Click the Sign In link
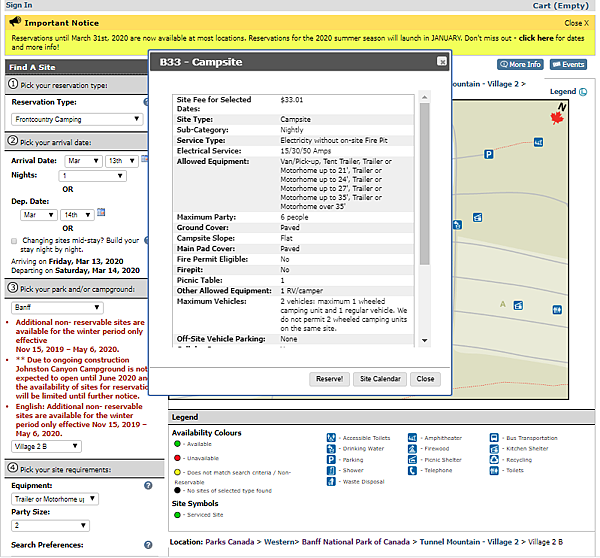The image size is (600, 558). 19,5
